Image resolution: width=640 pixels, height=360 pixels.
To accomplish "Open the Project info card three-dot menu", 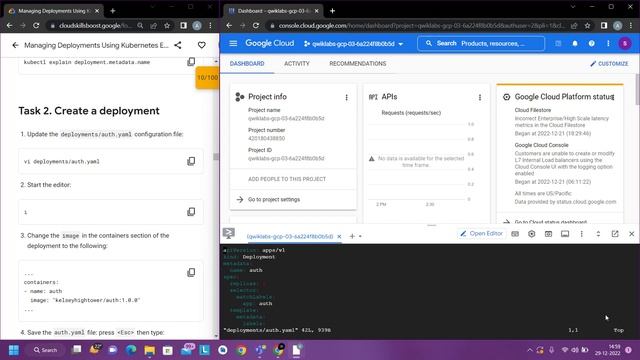I will click(347, 97).
